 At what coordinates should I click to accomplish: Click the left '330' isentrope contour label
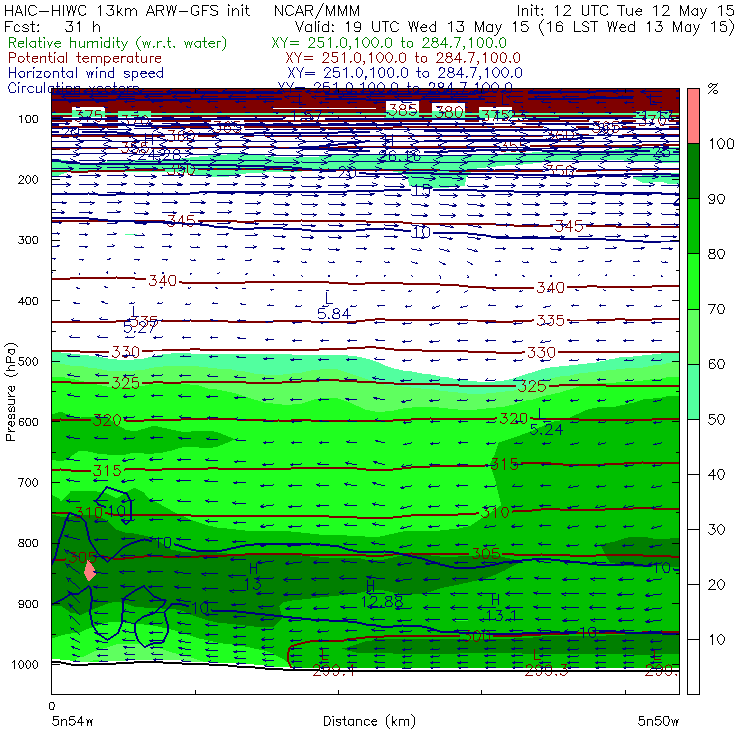(126, 352)
